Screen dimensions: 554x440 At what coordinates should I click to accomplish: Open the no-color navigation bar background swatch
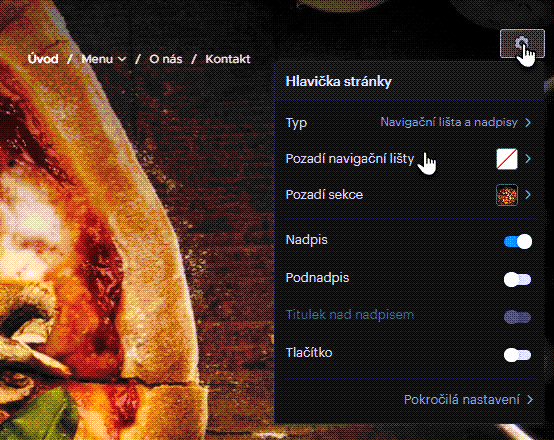coord(507,159)
